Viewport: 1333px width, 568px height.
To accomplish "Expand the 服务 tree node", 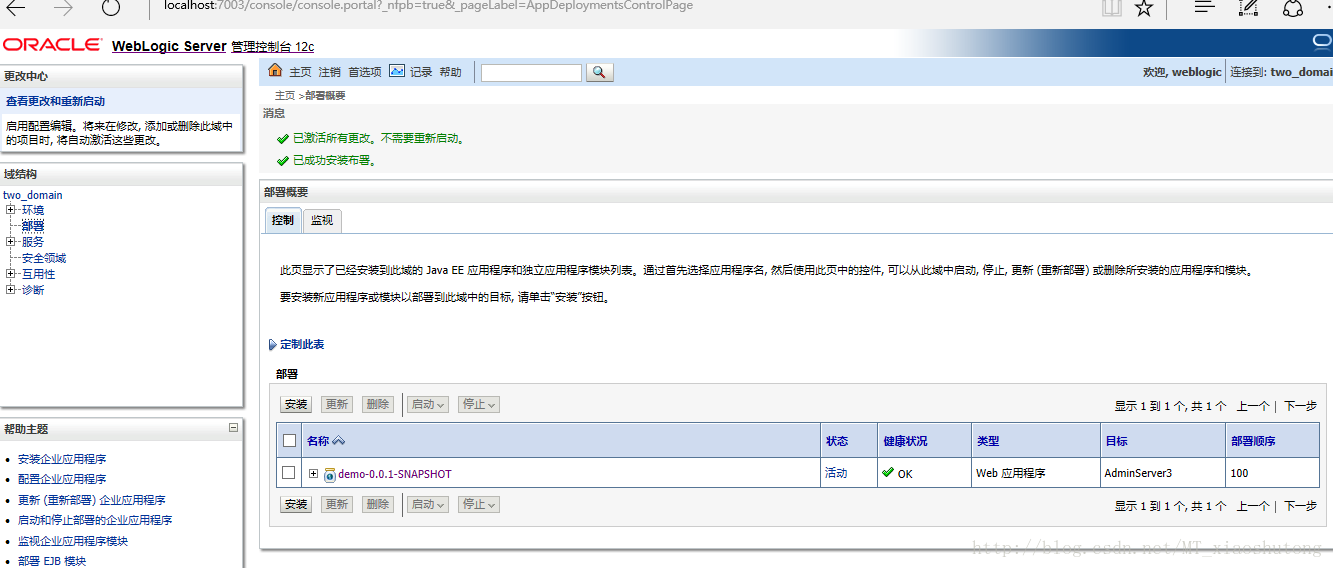I will [10, 242].
